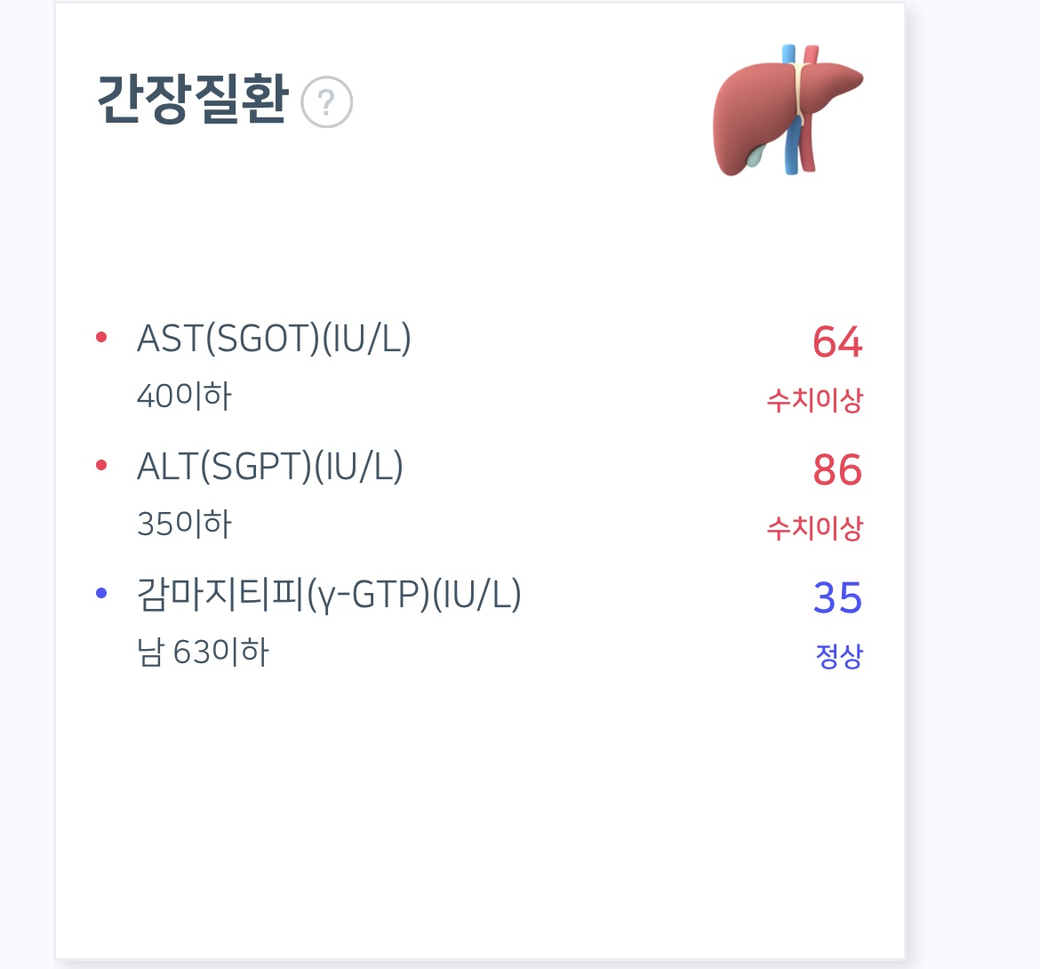The height and width of the screenshot is (969, 1040).
Task: Click the blue 정상 status label
Action: coord(838,657)
